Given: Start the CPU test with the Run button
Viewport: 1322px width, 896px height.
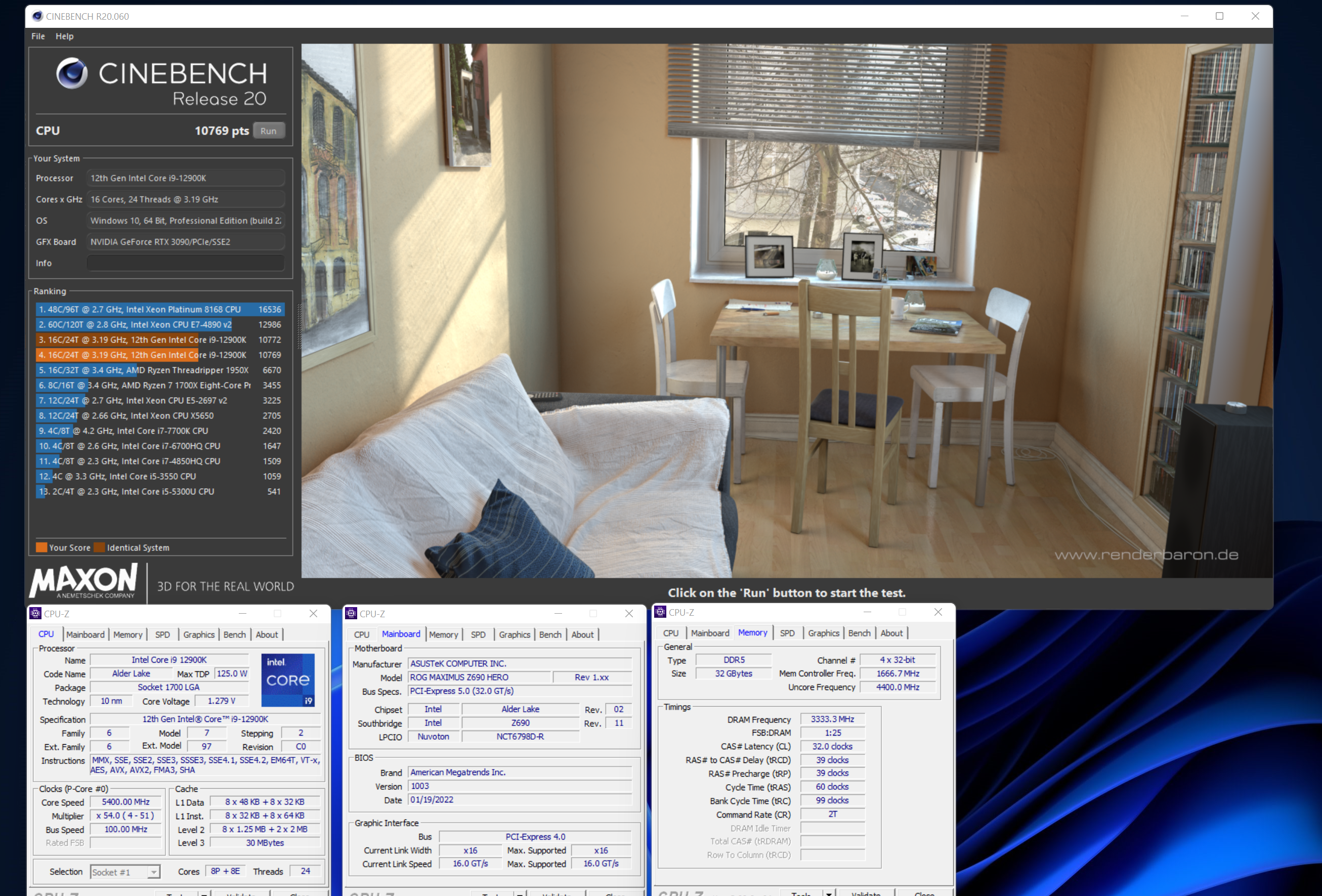Looking at the screenshot, I should pyautogui.click(x=269, y=131).
